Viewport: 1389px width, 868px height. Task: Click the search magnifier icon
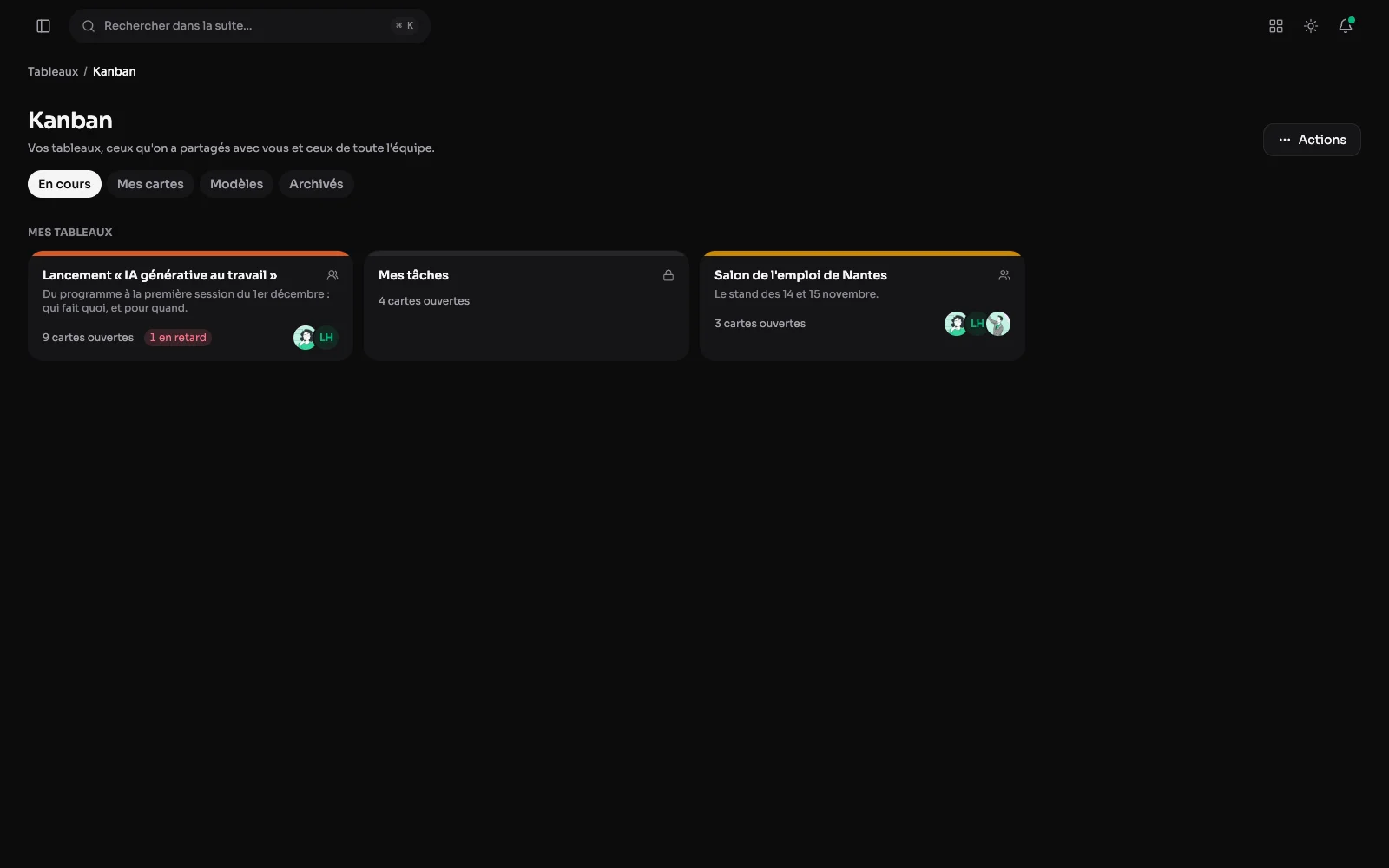coord(89,26)
